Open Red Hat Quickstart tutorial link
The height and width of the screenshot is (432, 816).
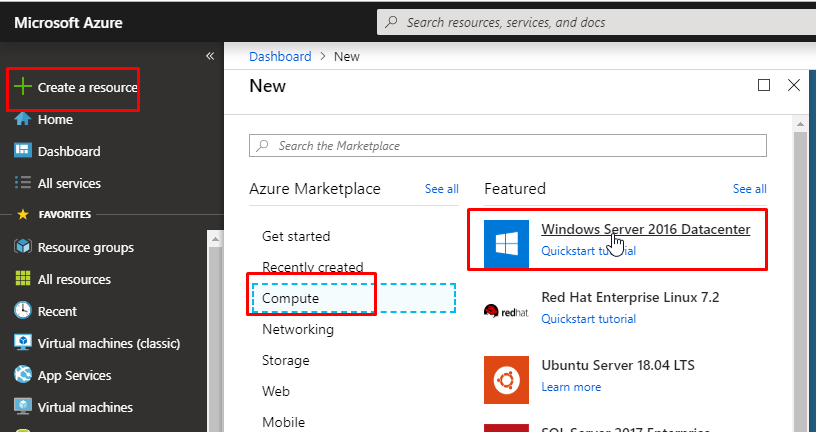588,319
